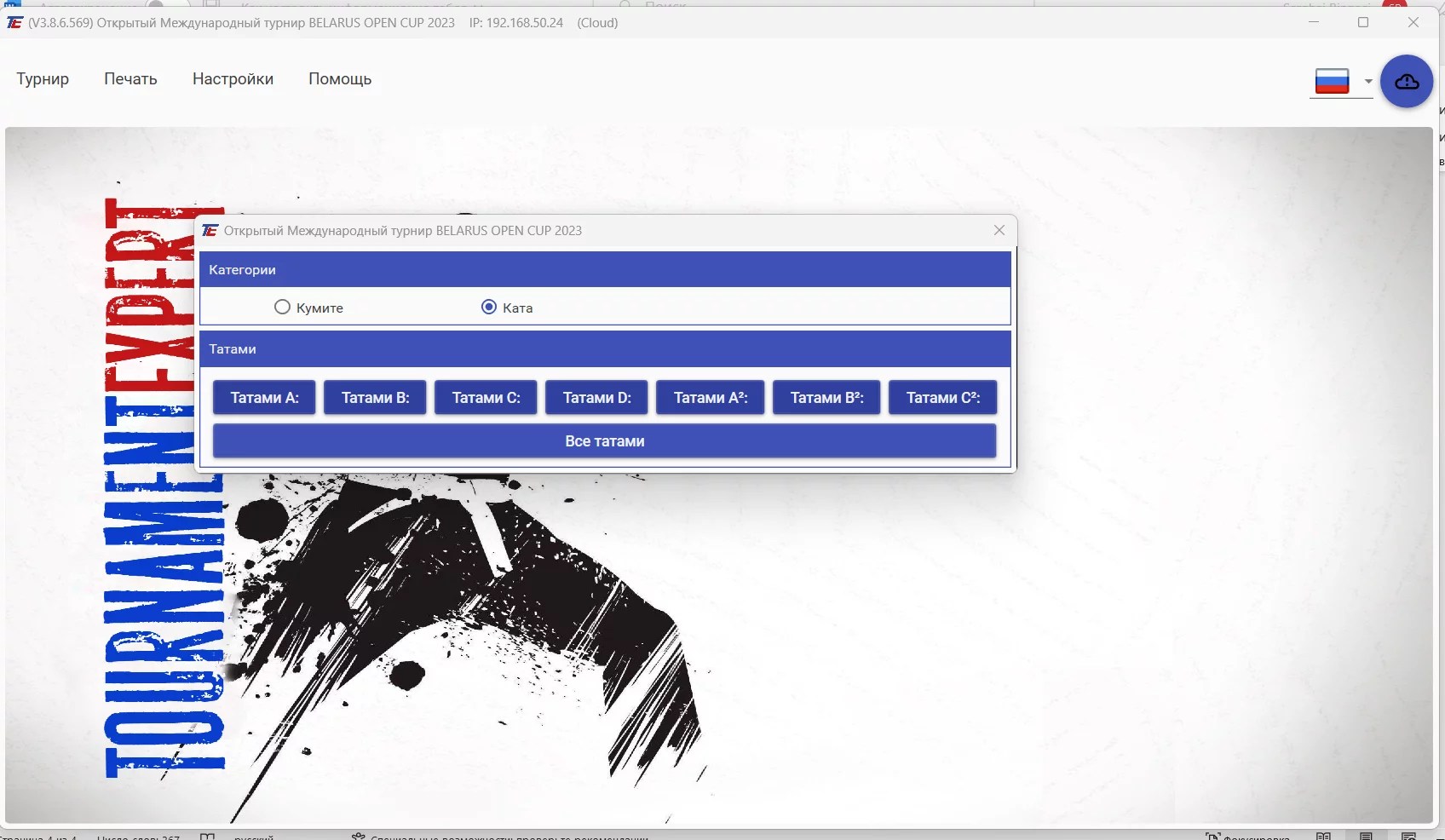The height and width of the screenshot is (840, 1445).
Task: Click the (Cloud) label in title bar
Action: [x=597, y=23]
